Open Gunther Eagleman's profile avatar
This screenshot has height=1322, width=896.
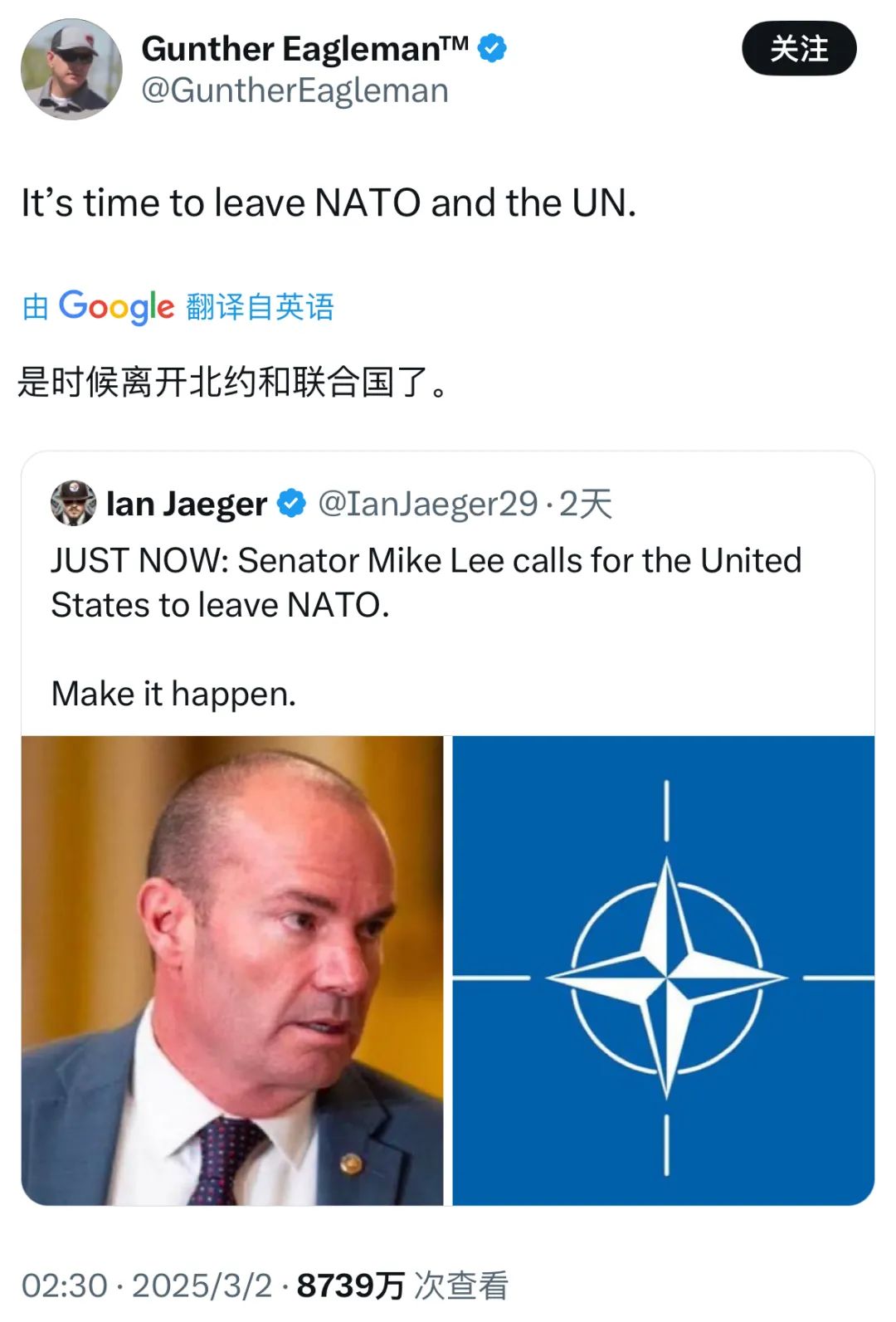[x=71, y=70]
